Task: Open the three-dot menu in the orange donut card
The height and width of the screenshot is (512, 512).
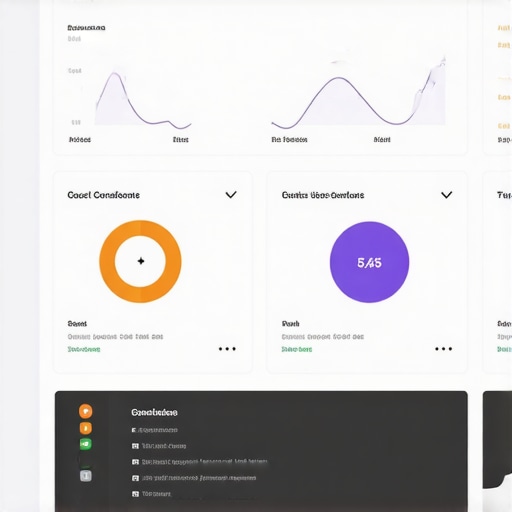Action: pyautogui.click(x=227, y=349)
